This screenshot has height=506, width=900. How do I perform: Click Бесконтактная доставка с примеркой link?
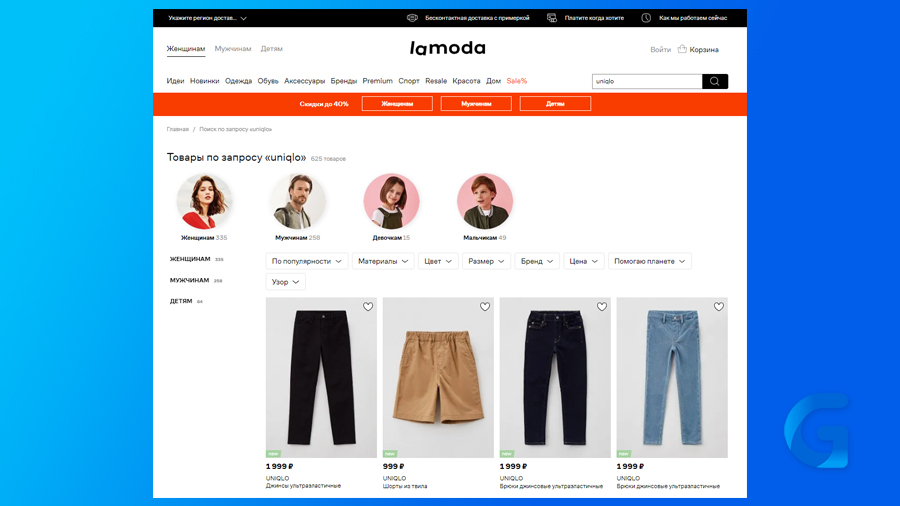477,18
